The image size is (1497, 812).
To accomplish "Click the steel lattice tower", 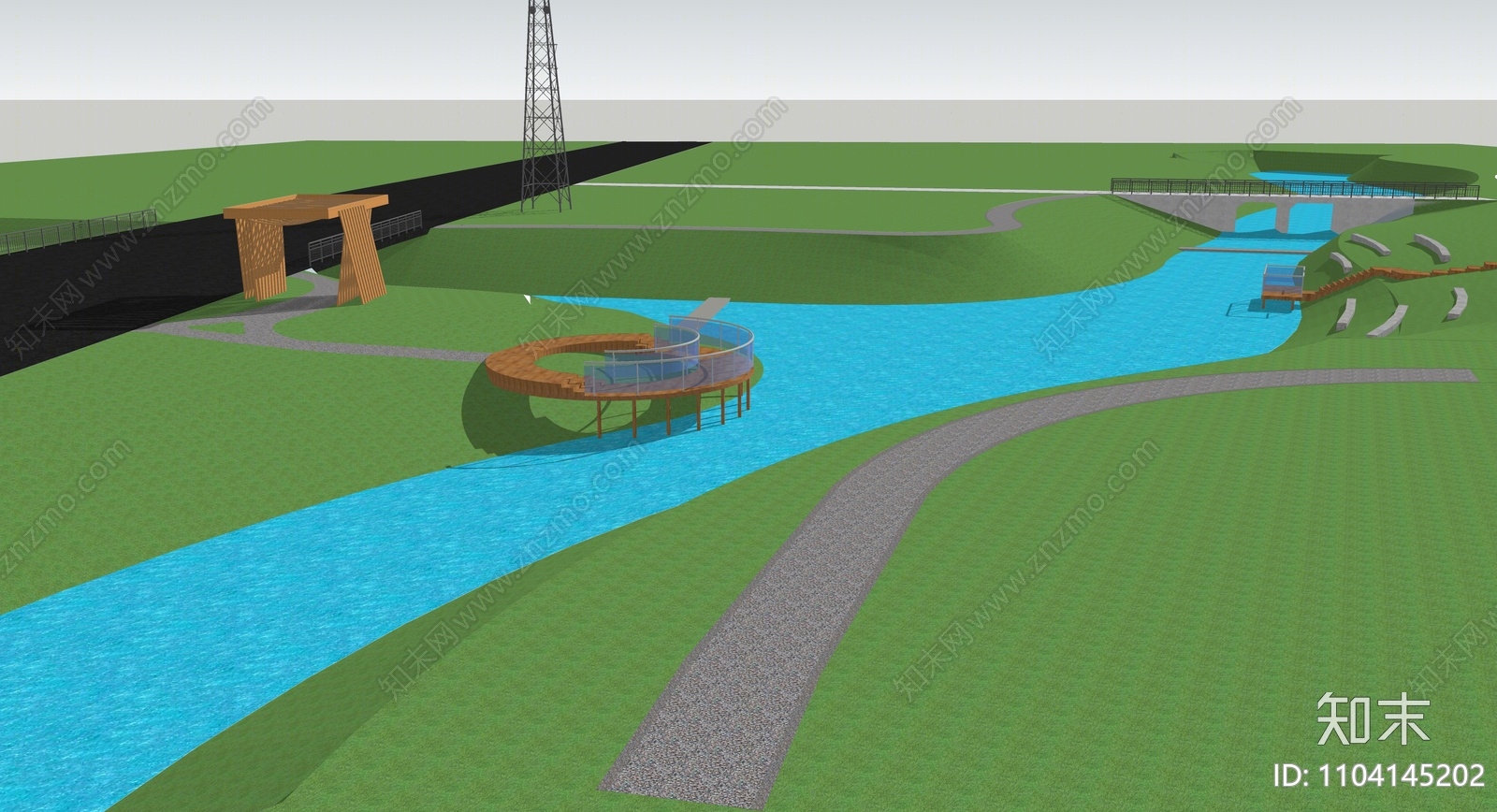I will [x=545, y=105].
